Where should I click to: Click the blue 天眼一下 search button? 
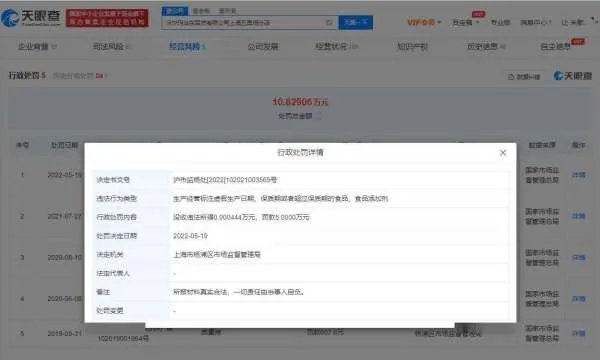pyautogui.click(x=355, y=23)
